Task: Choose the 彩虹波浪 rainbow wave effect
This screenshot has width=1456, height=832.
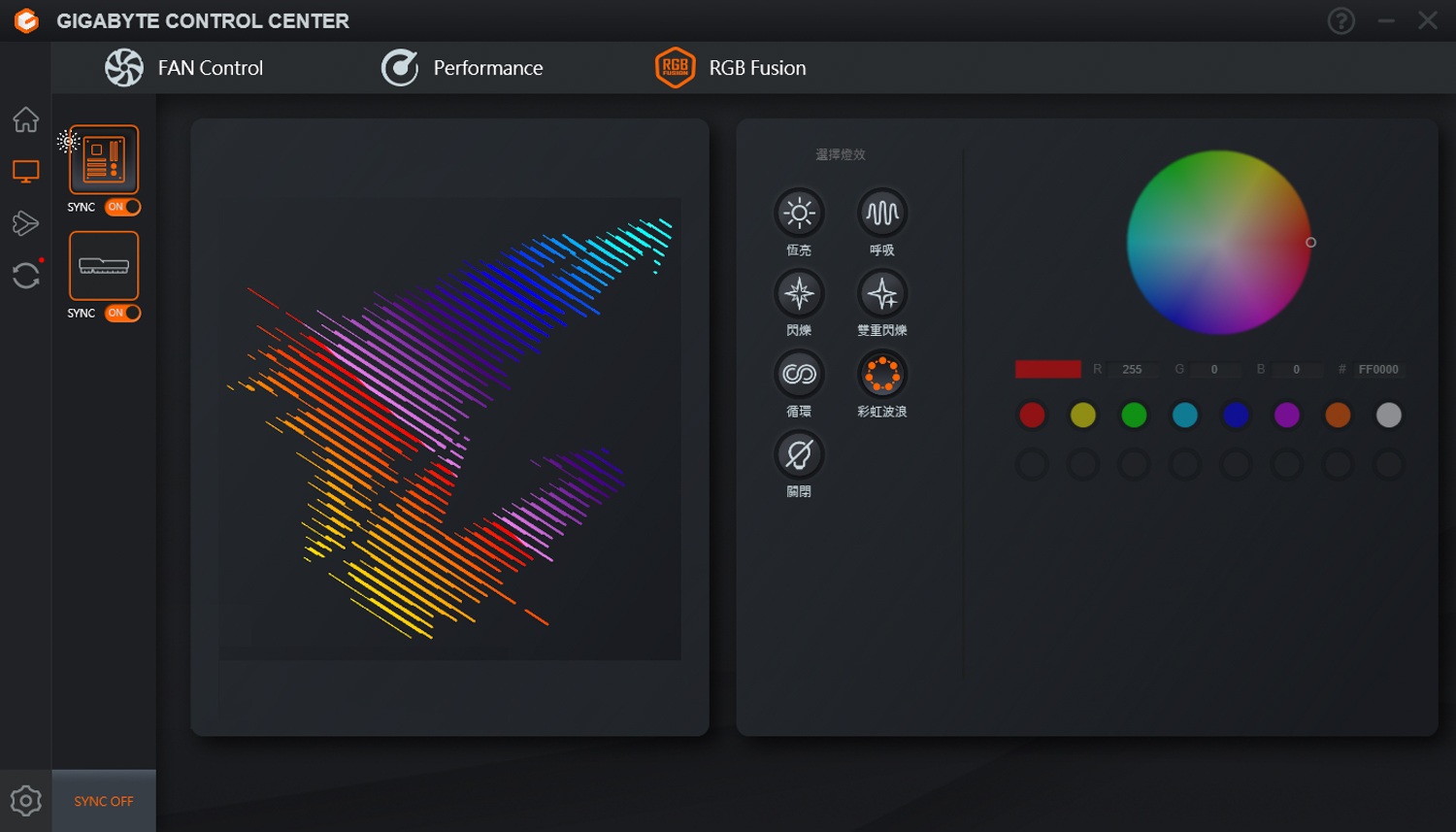Action: point(882,374)
